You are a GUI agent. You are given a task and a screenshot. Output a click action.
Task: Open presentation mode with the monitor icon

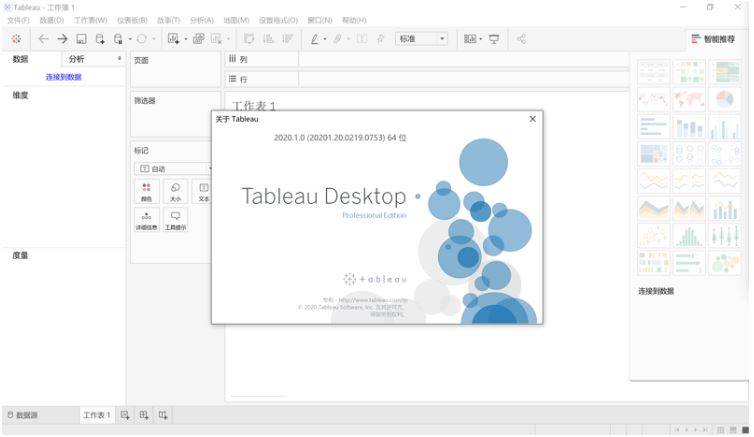point(494,39)
